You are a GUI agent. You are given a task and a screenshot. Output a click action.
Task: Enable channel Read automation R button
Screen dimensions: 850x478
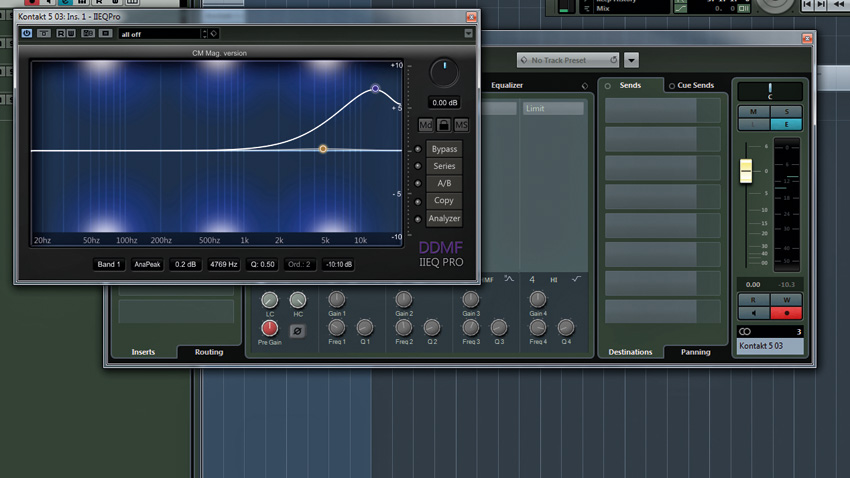click(754, 300)
